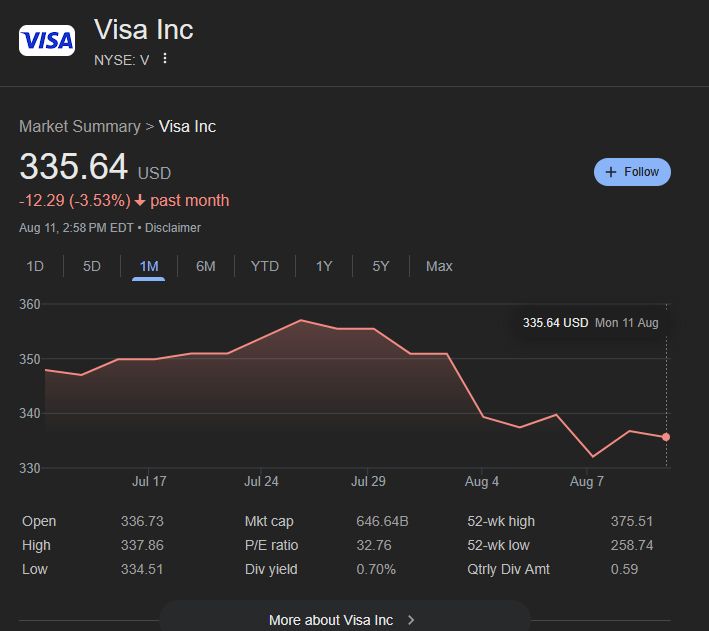Image resolution: width=709 pixels, height=631 pixels.
Task: Click the Jul 24 point on chart axis
Action: [x=261, y=481]
